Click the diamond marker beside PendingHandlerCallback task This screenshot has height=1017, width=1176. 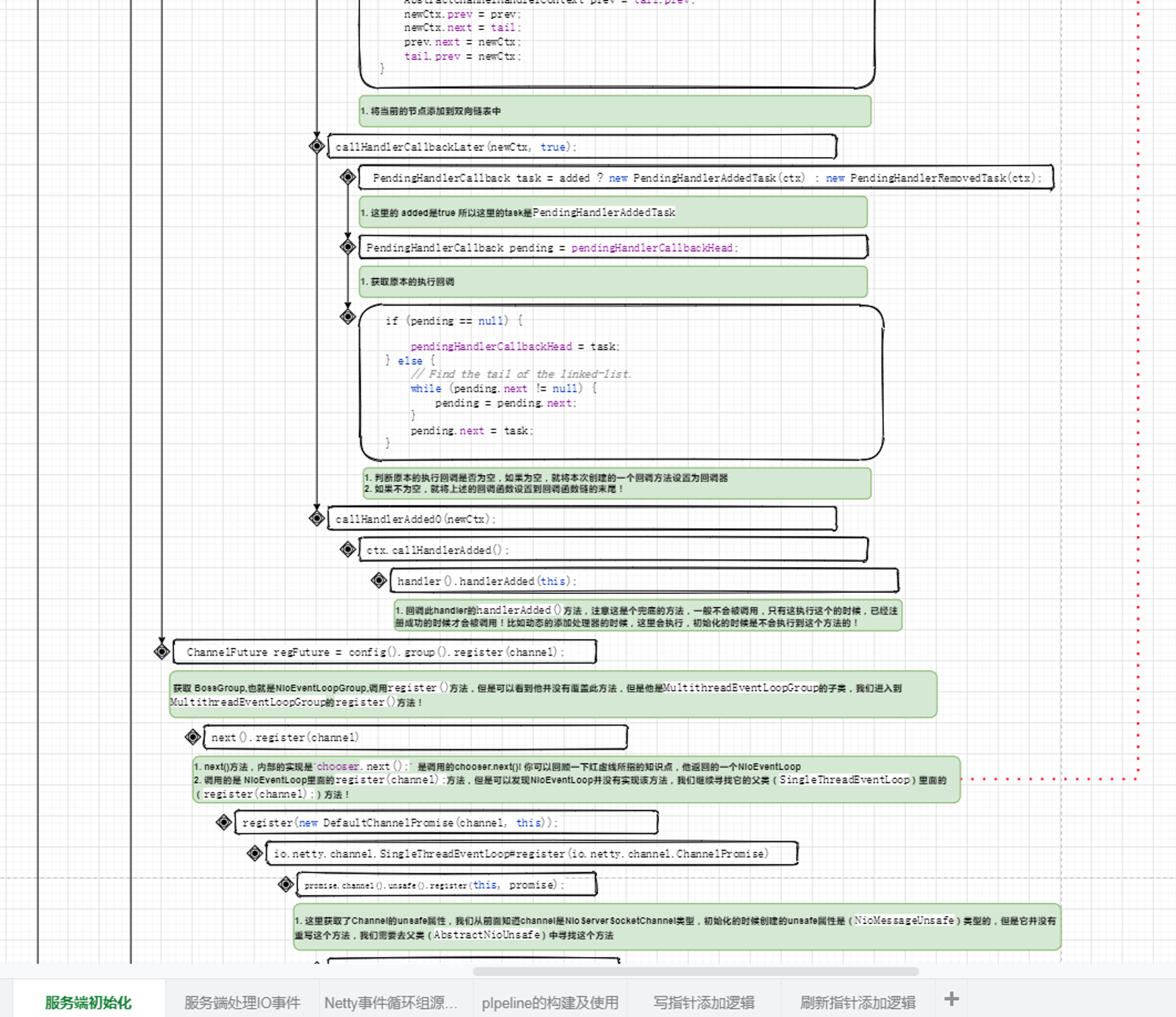tap(348, 176)
